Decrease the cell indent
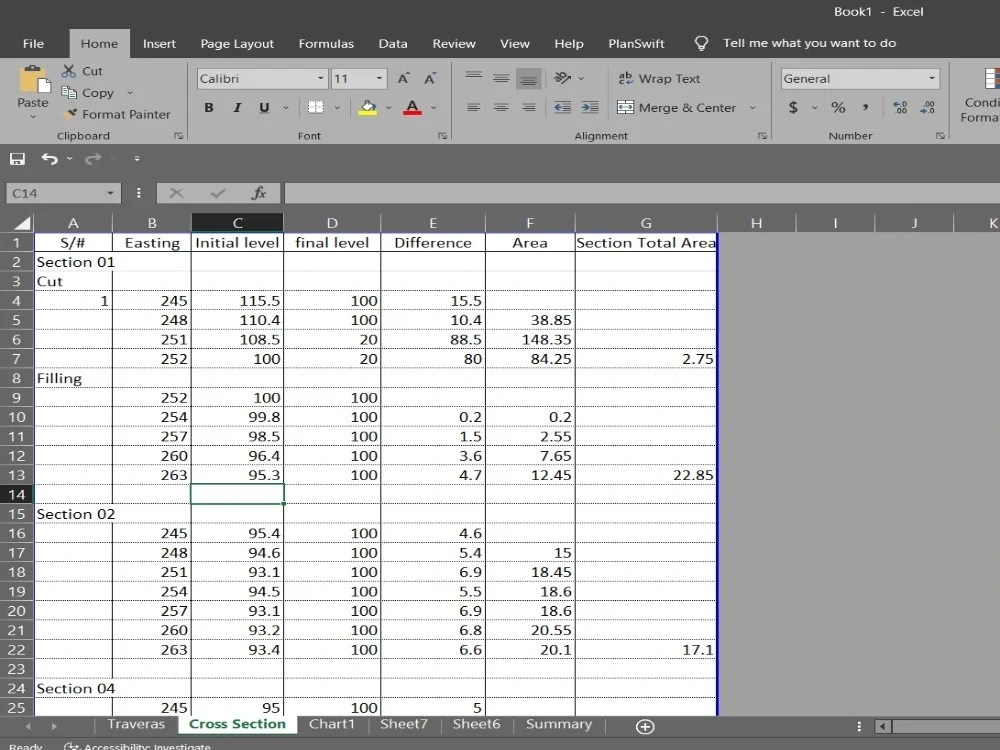Viewport: 1000px width, 750px height. (x=562, y=107)
